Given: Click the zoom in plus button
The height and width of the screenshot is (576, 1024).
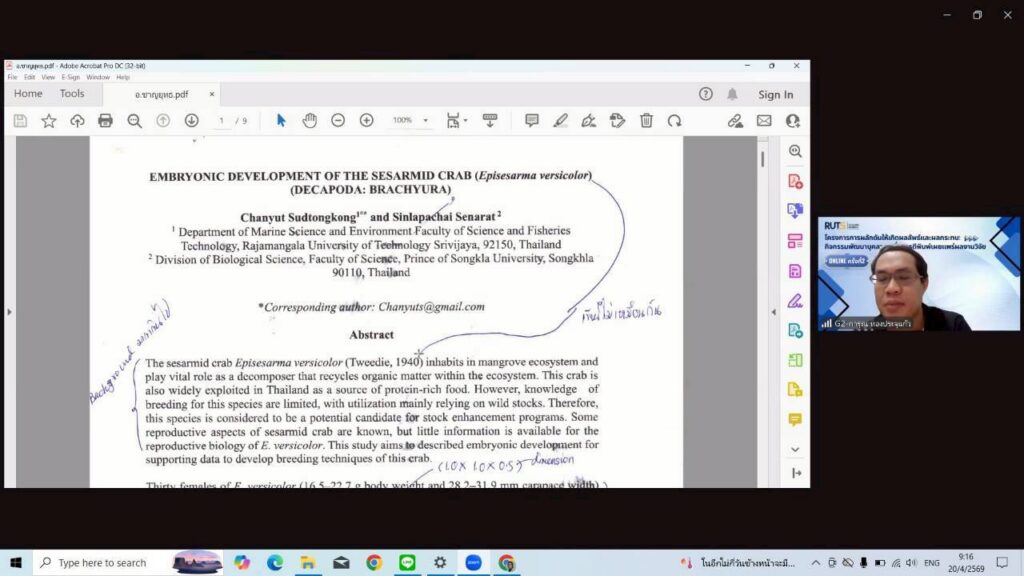Looking at the screenshot, I should pos(366,120).
